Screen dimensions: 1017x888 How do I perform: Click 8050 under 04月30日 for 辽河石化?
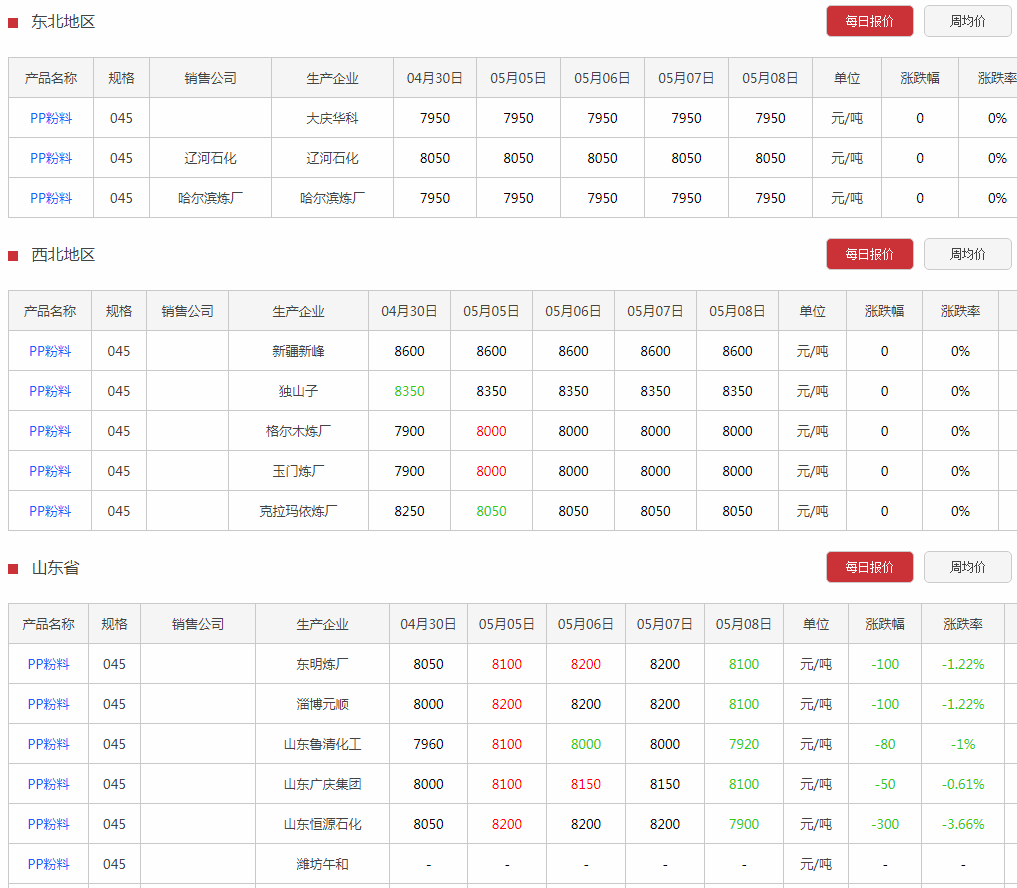[435, 158]
